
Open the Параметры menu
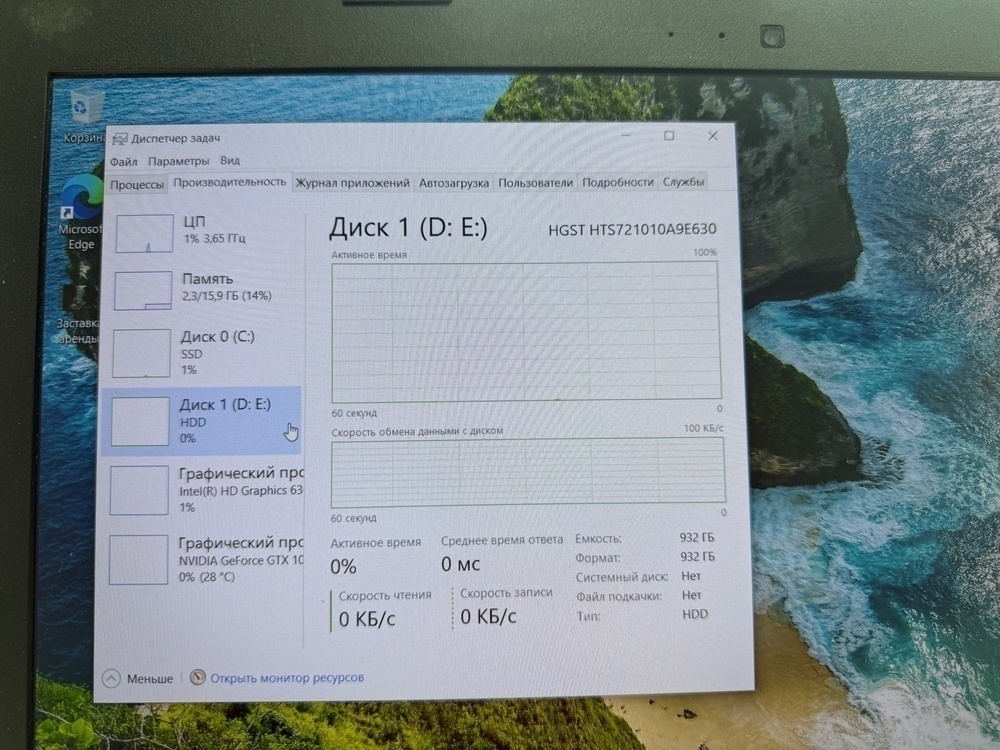[x=178, y=161]
